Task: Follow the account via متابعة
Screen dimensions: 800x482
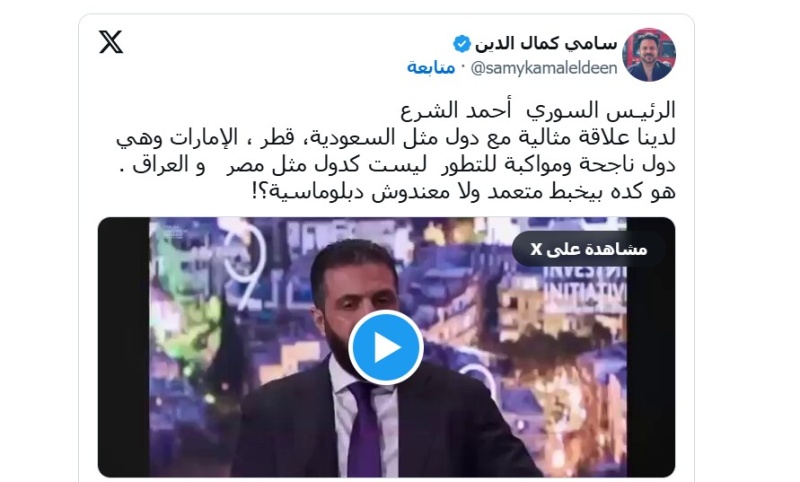Action: pyautogui.click(x=431, y=67)
